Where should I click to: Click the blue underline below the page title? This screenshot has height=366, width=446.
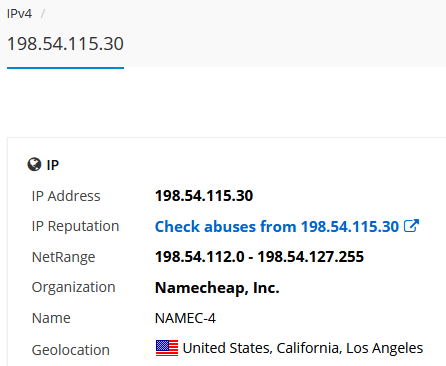click(65, 68)
